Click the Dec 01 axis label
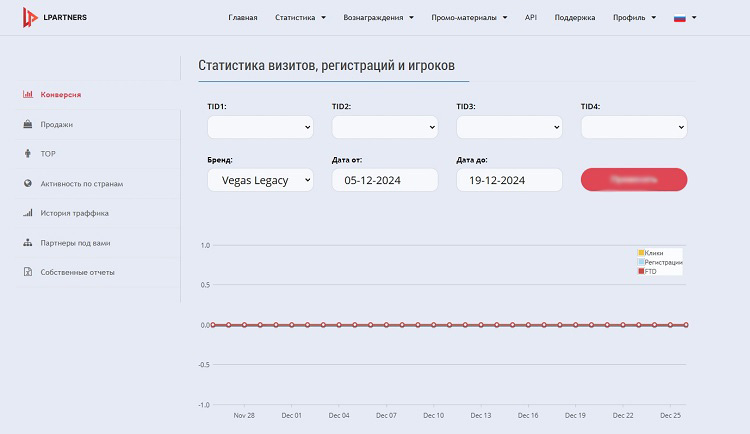The image size is (750, 434). (291, 415)
